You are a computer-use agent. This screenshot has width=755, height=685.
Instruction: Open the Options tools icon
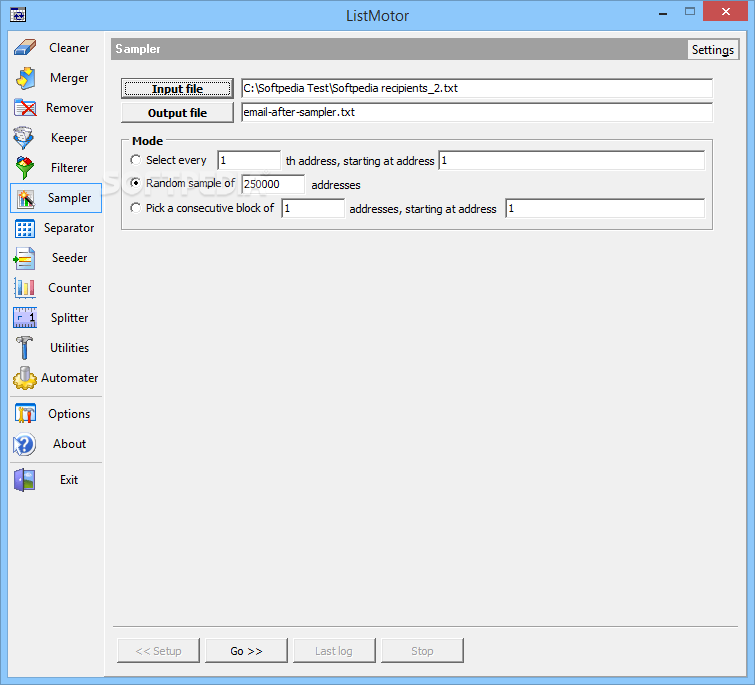click(x=25, y=414)
